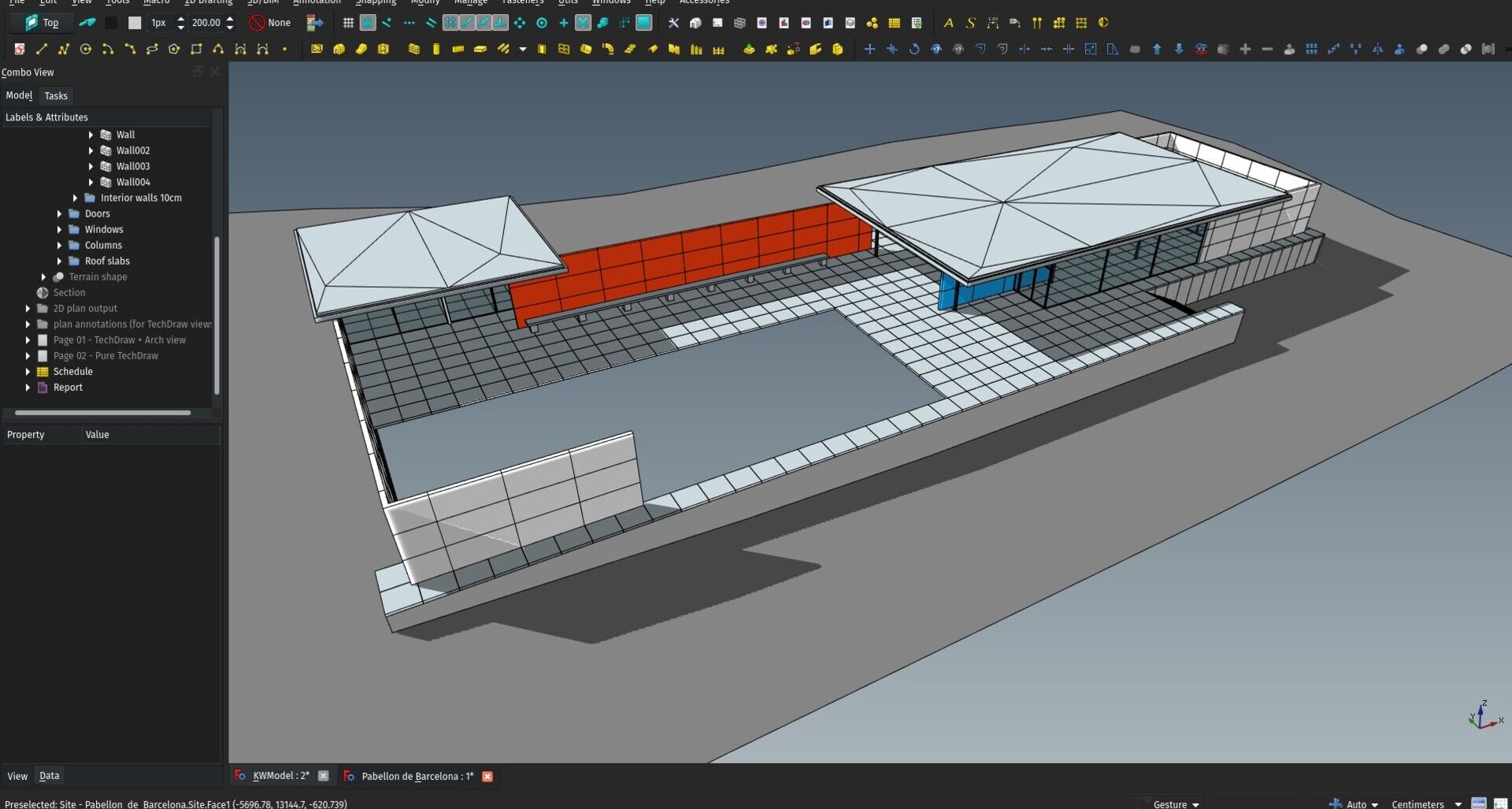Select the Point drawing tool

[284, 49]
